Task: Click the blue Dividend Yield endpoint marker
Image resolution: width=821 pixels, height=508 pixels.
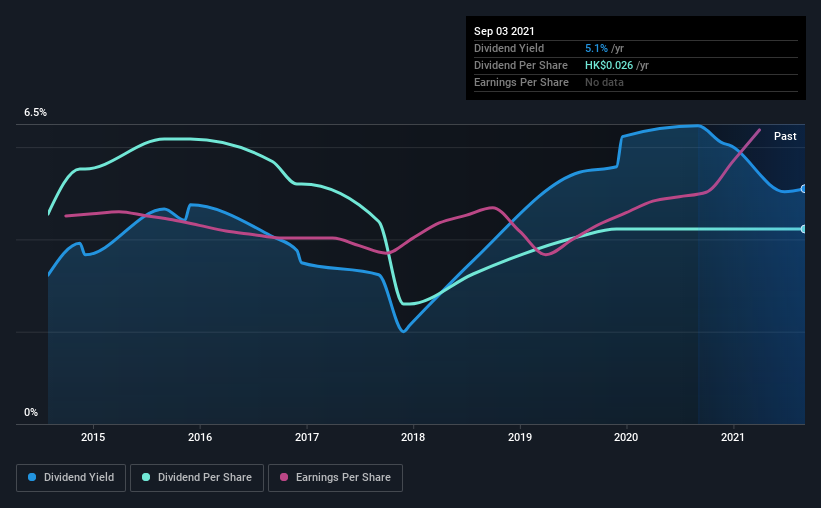Action: click(804, 189)
